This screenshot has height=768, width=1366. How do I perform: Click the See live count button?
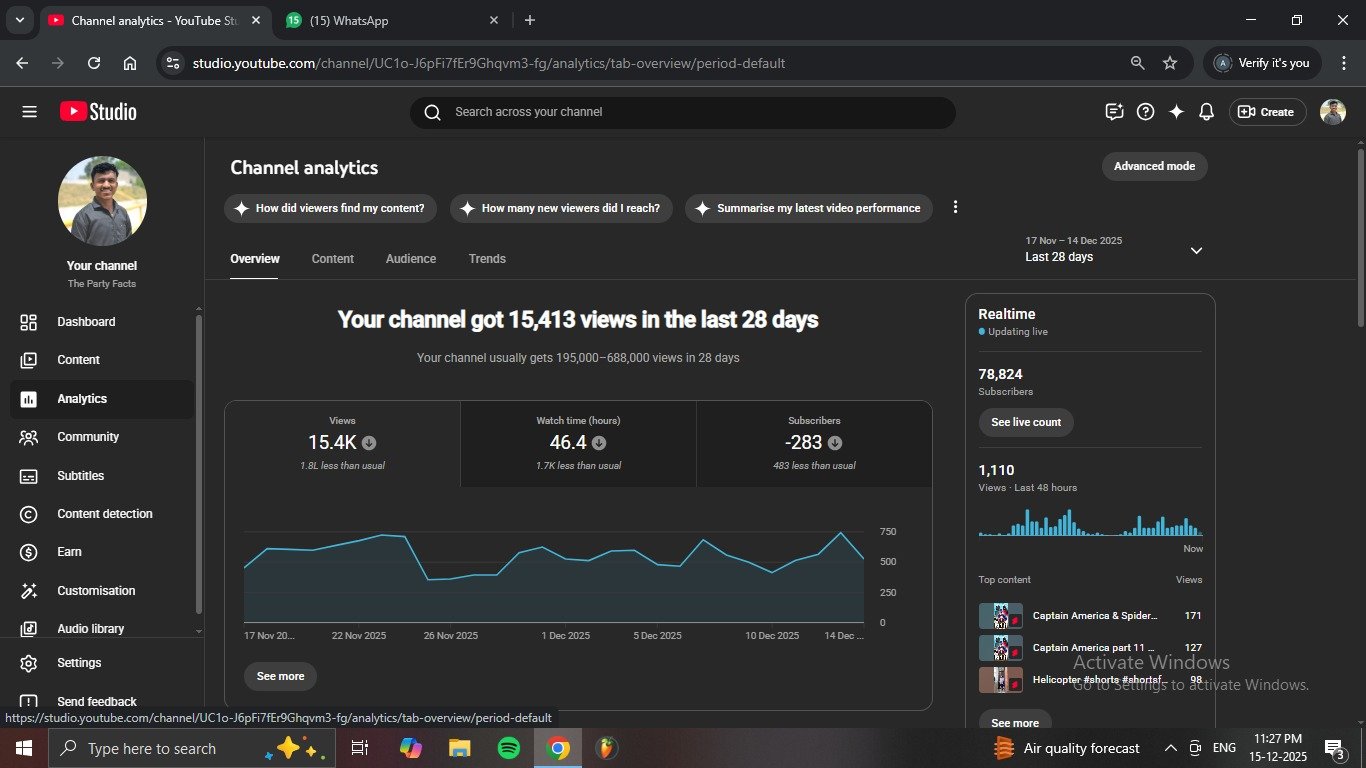1025,422
